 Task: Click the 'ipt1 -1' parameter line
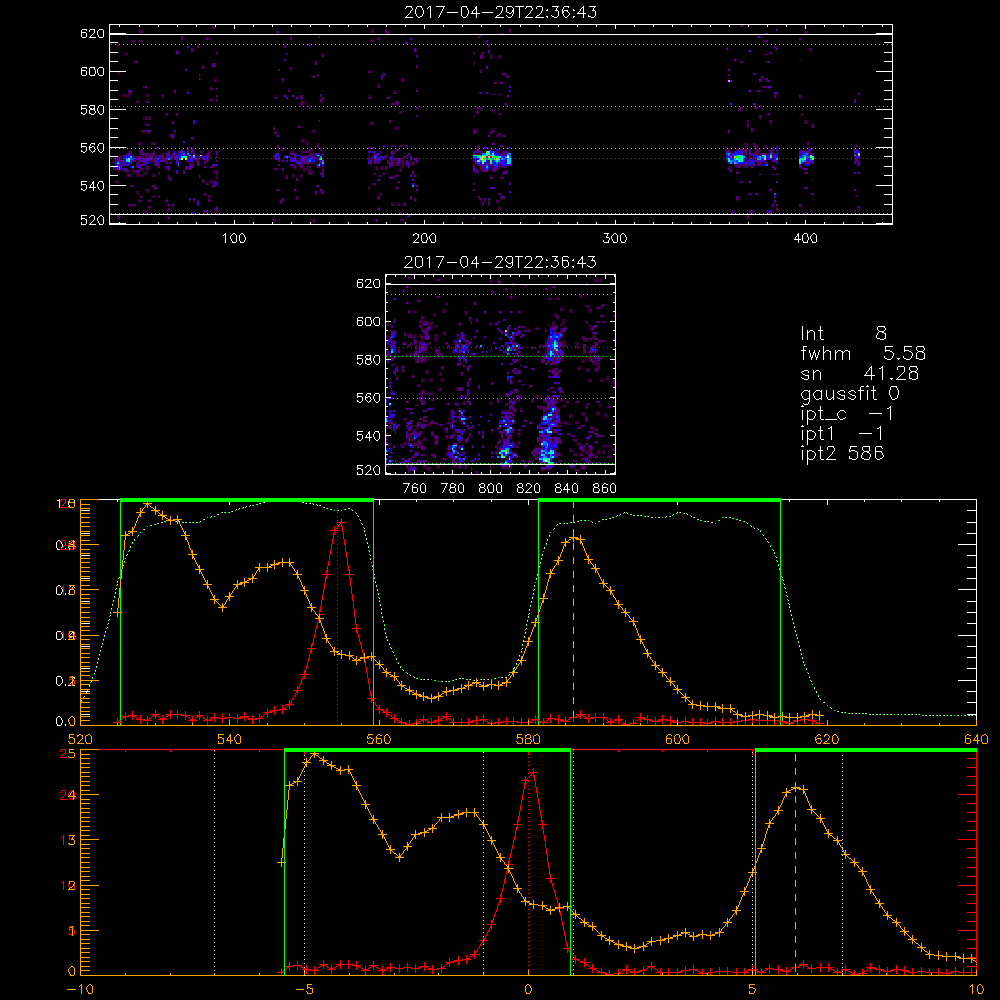pyautogui.click(x=842, y=434)
